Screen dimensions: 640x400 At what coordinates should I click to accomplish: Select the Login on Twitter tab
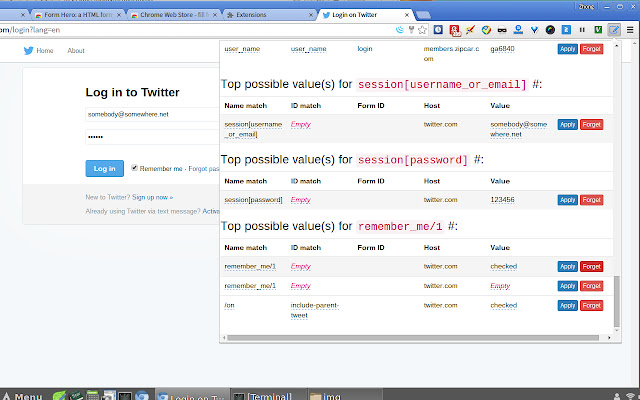click(x=365, y=15)
